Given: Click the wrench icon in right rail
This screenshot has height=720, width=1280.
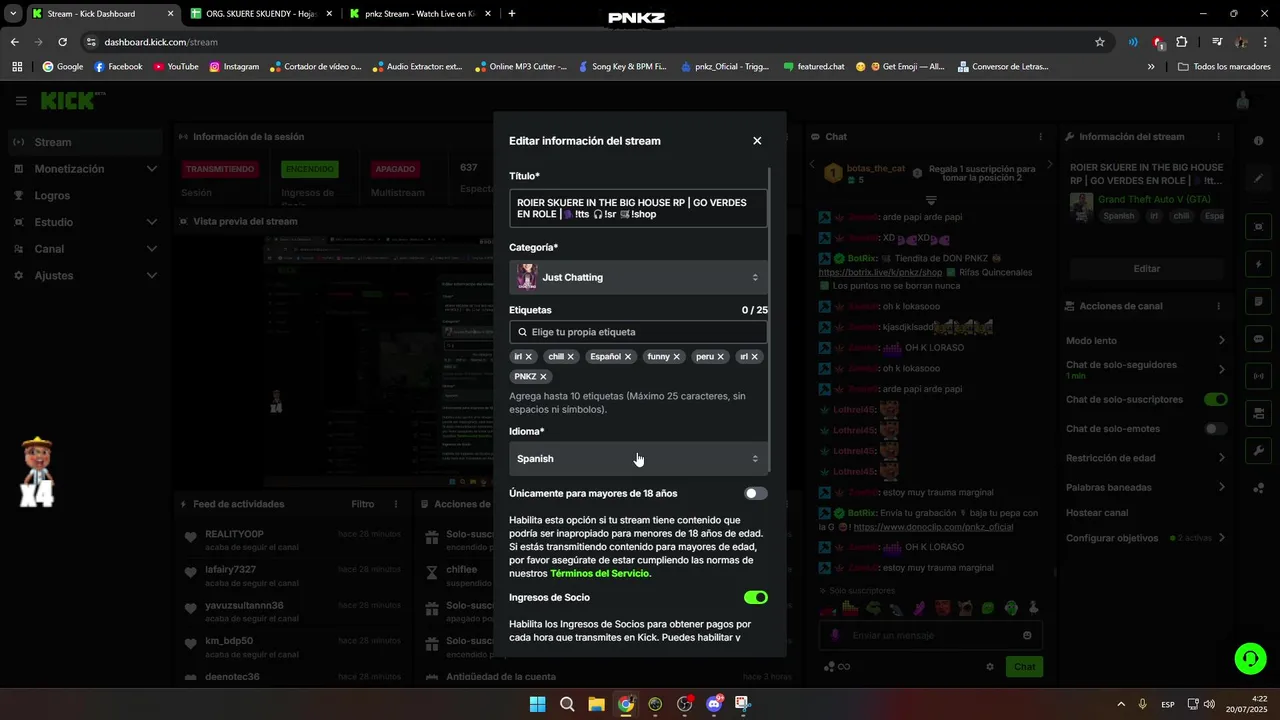Looking at the screenshot, I should 1259,451.
